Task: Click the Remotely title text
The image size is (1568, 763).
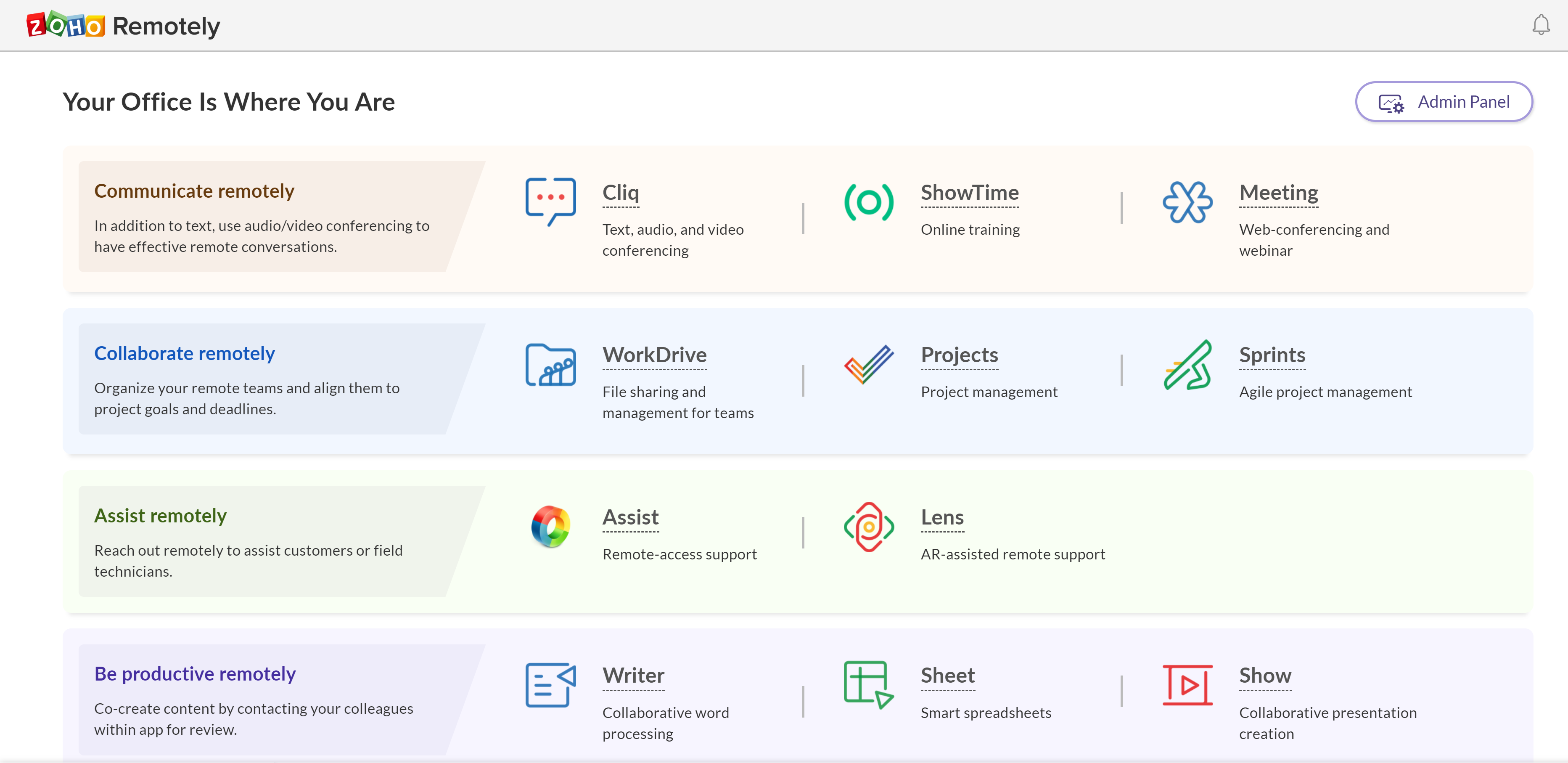Action: (x=166, y=26)
